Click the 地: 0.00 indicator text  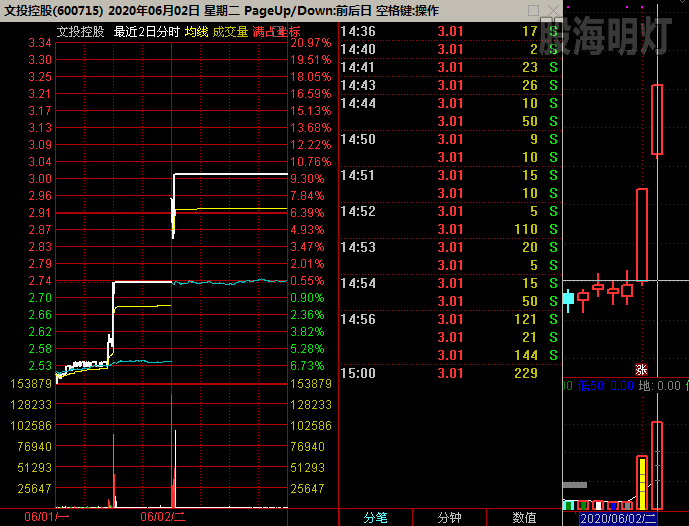(660, 386)
